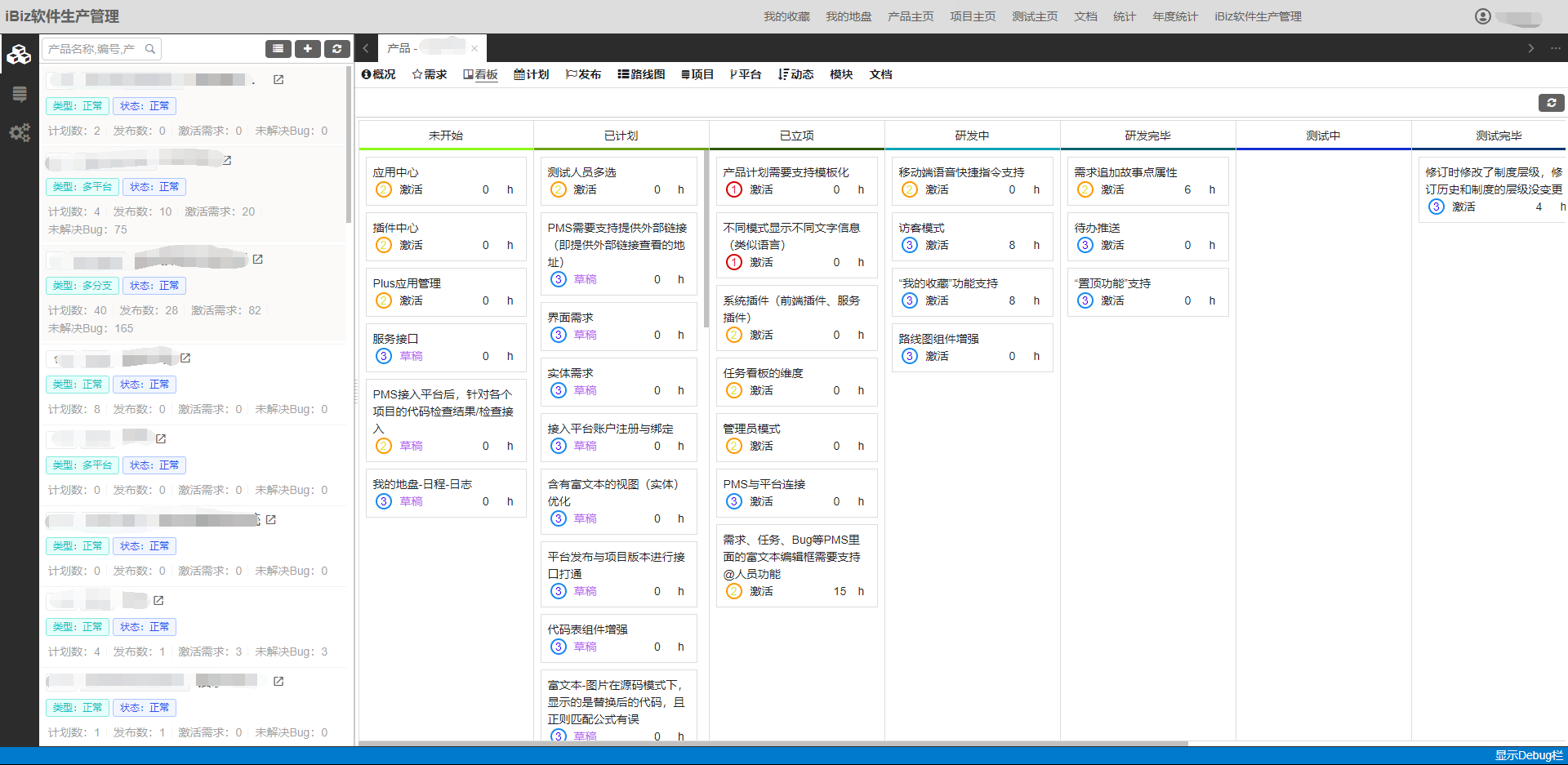Click the 类型: 多分支 tag
Screen dimensions: 1568x765
coord(82,286)
